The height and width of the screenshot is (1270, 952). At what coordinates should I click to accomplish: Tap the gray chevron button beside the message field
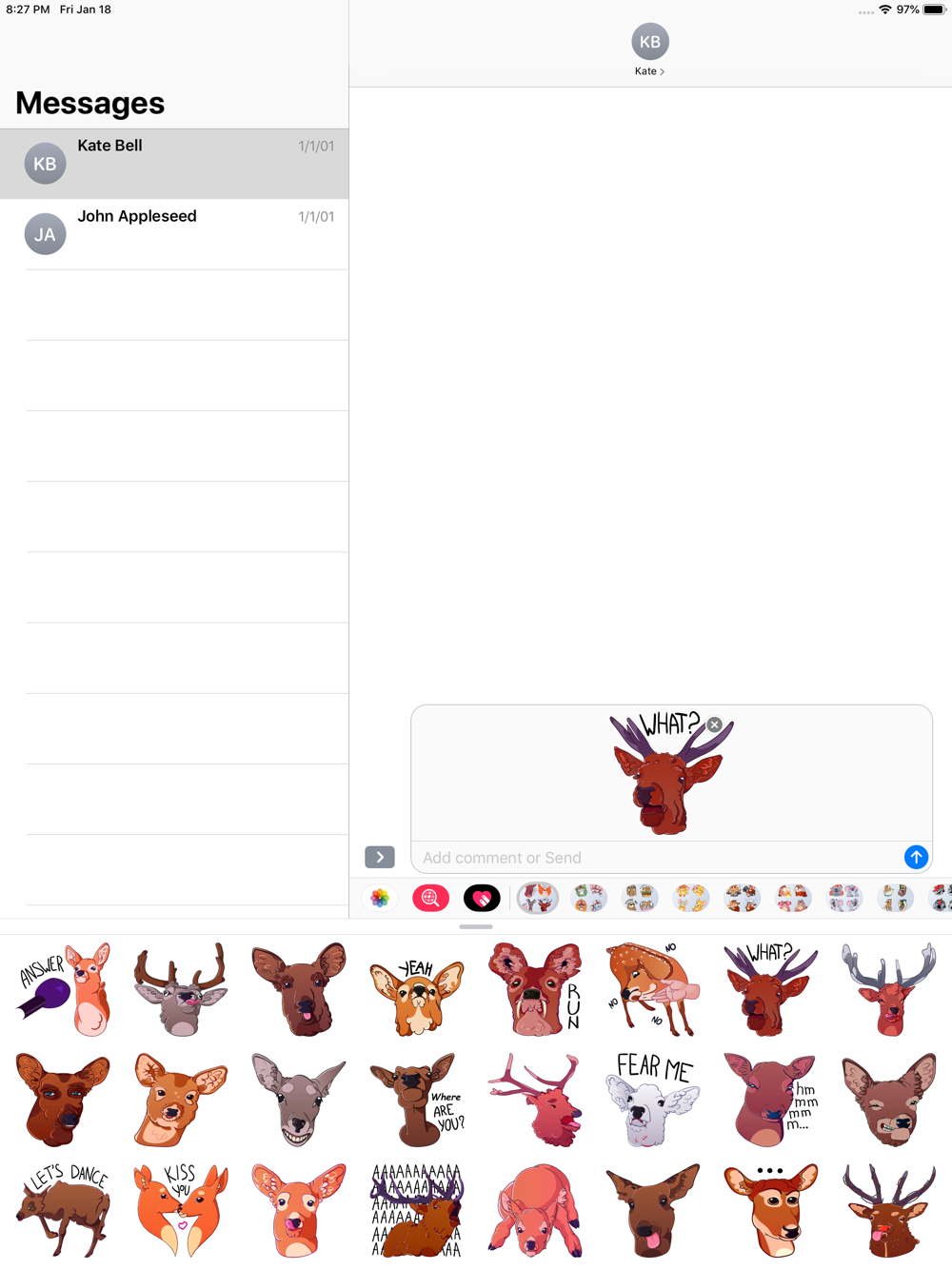pyautogui.click(x=380, y=857)
